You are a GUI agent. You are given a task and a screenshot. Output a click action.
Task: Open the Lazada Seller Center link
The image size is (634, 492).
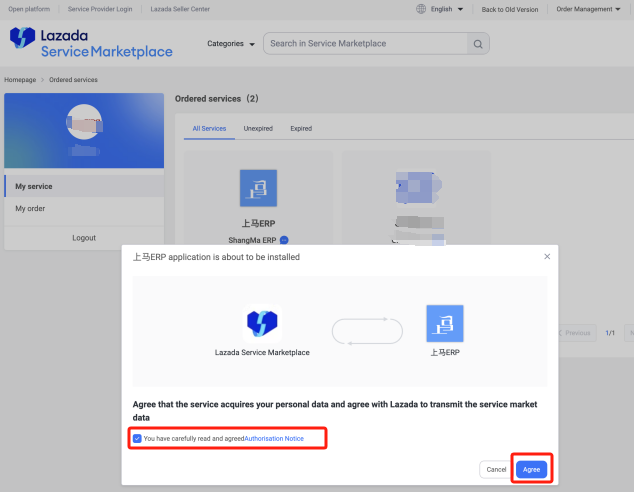(180, 9)
